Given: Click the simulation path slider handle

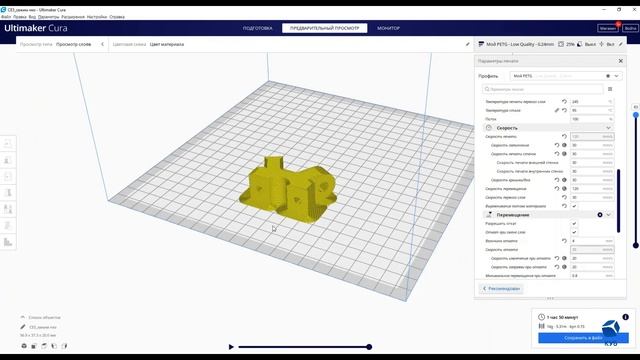Looking at the screenshot, I should point(369,347).
